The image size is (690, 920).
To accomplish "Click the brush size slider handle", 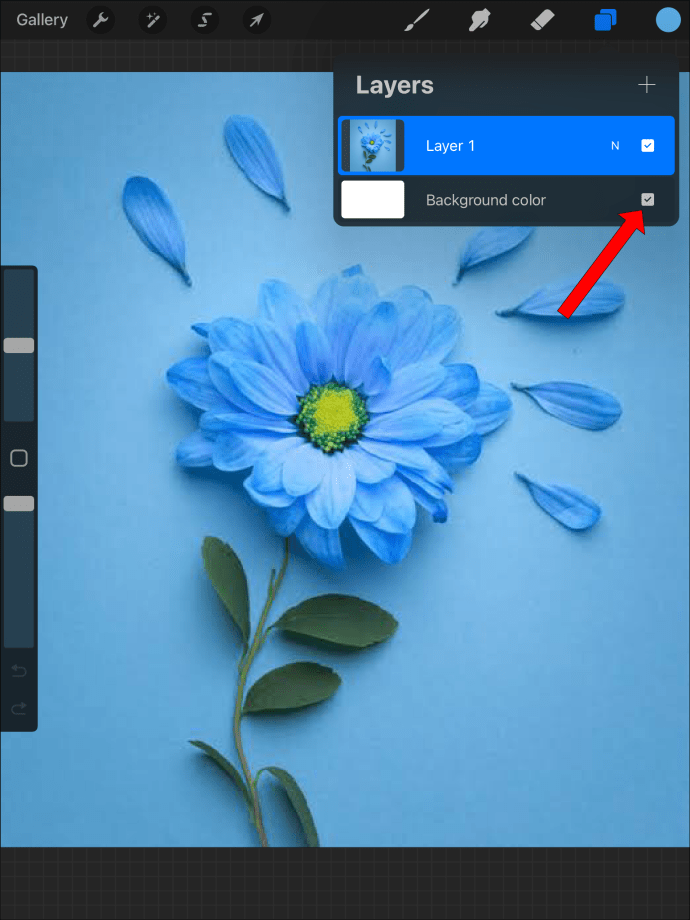I will click(x=19, y=346).
